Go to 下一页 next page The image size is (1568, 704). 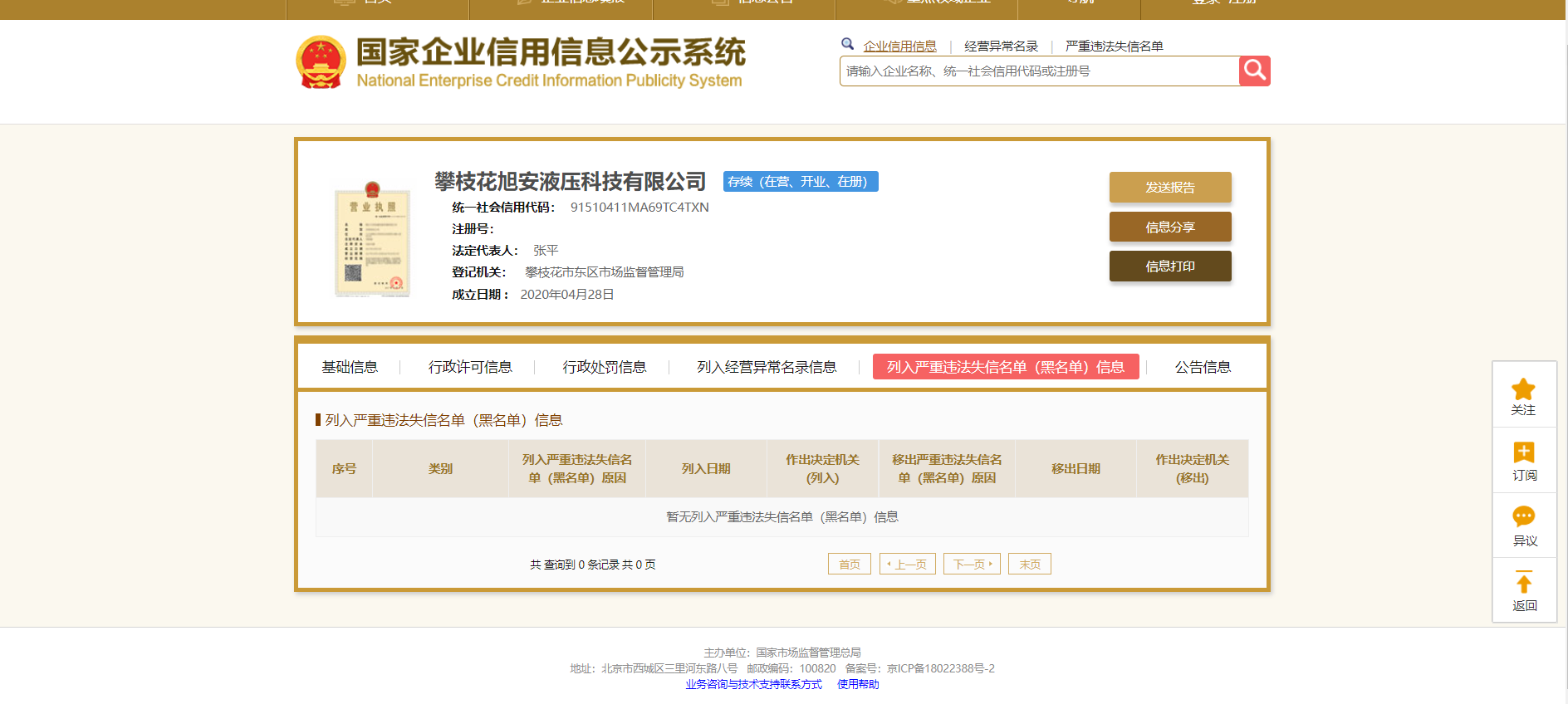click(972, 564)
